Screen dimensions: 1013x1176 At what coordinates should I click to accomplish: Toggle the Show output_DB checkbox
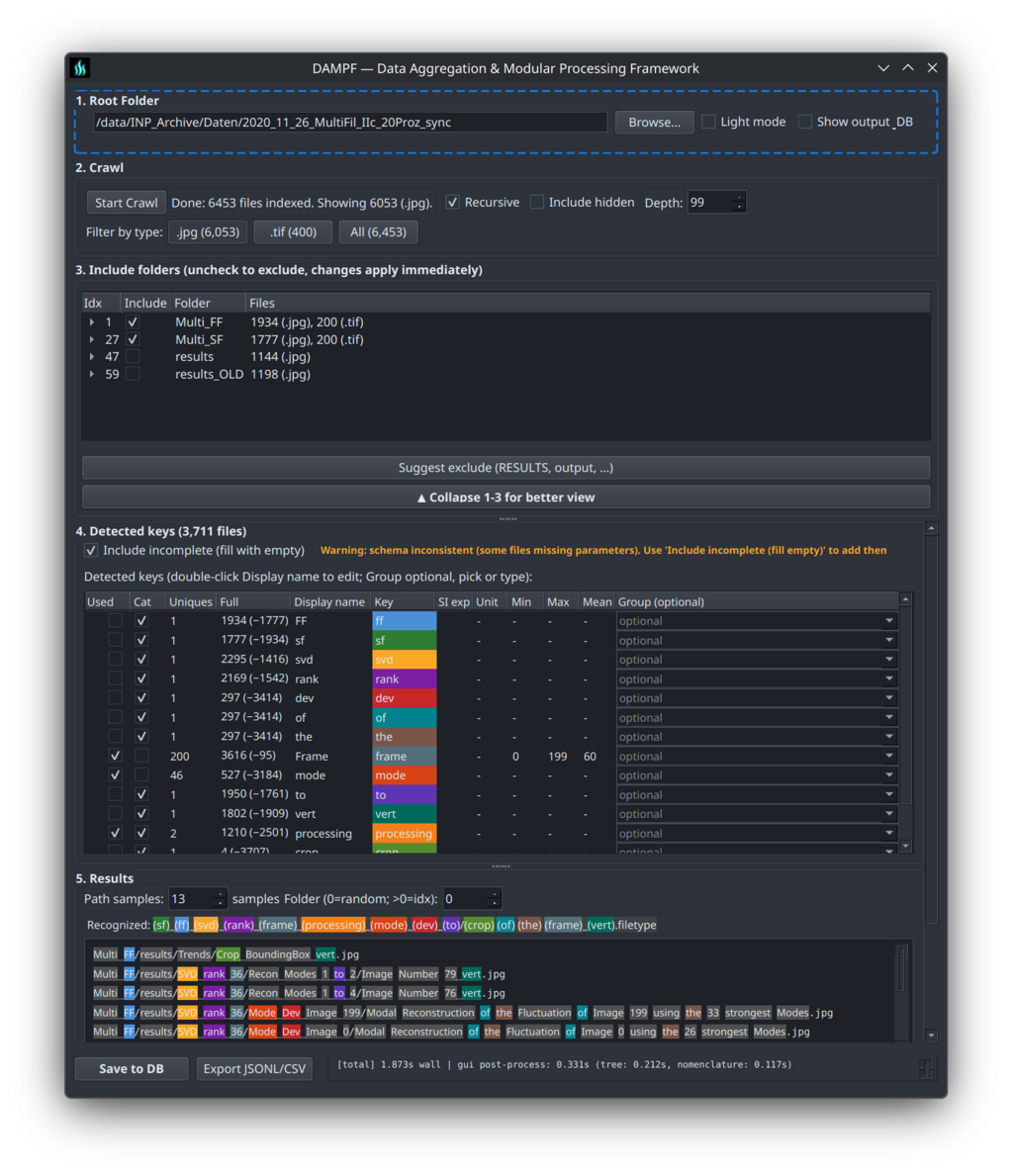pyautogui.click(x=804, y=122)
